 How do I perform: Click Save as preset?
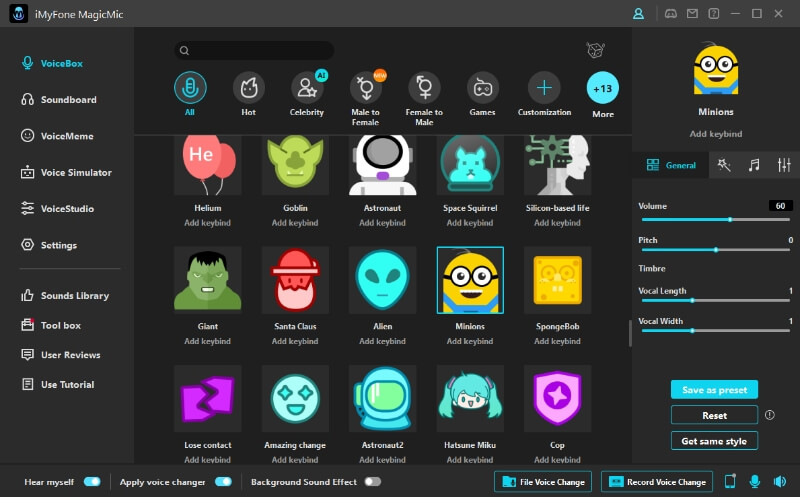coord(714,390)
